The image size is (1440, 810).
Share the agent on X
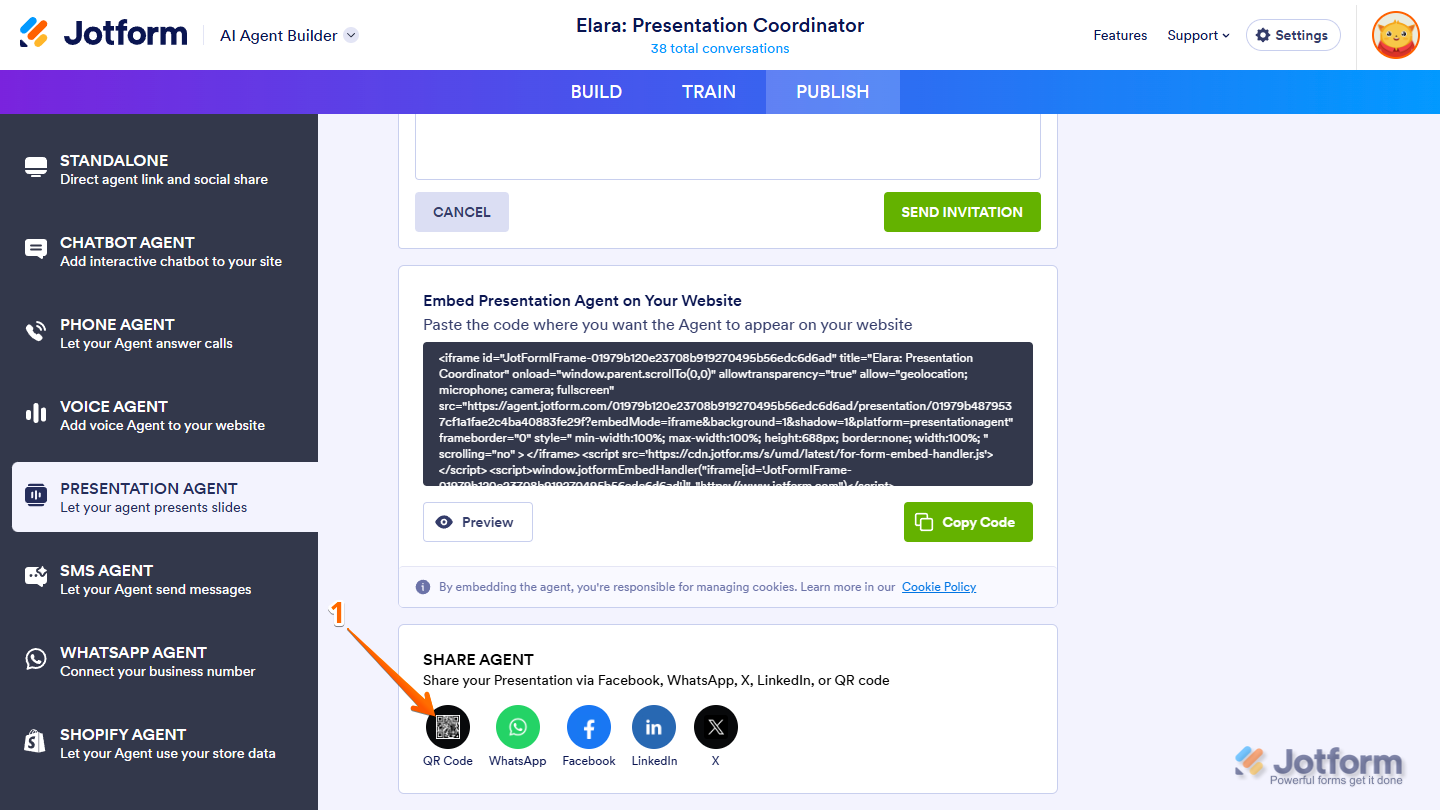(716, 727)
